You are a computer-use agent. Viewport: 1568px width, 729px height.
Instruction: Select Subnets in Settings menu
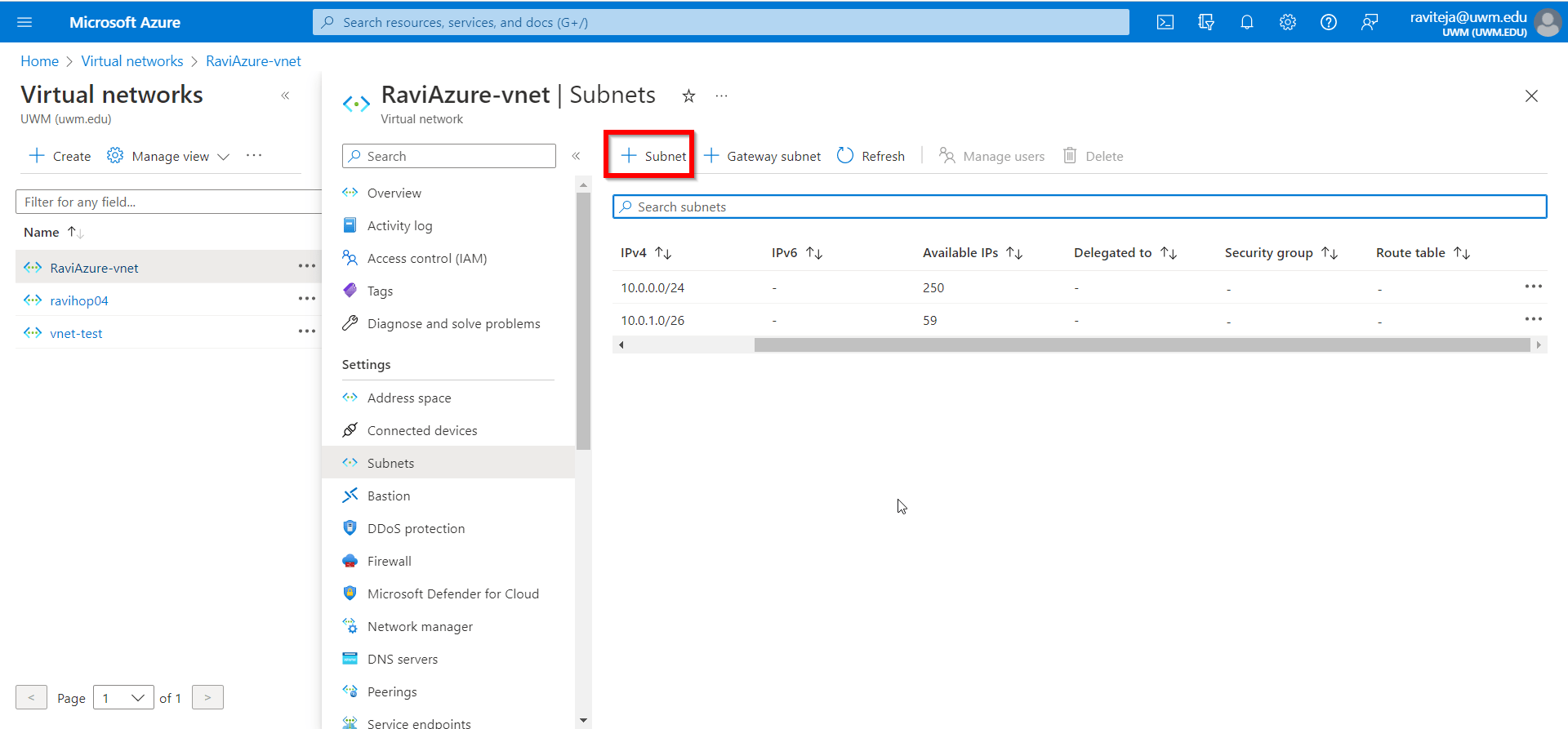click(x=449, y=463)
